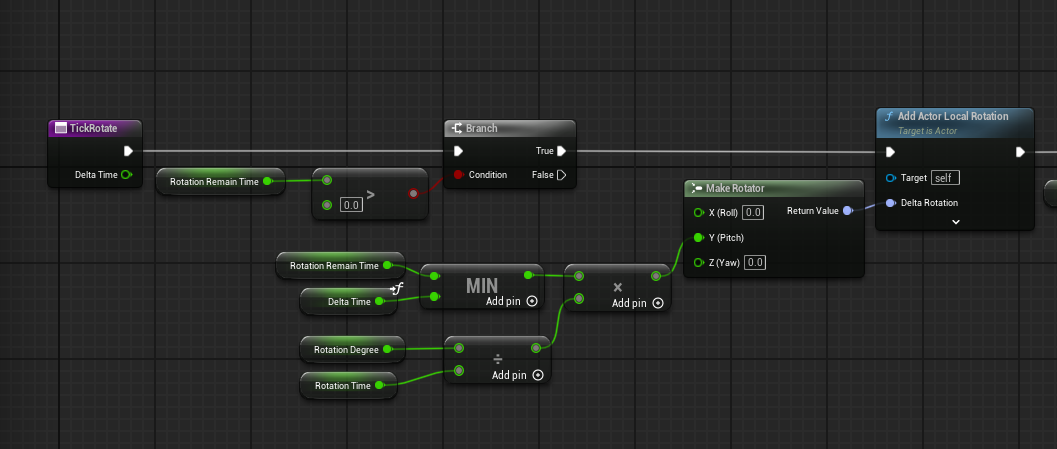Image resolution: width=1057 pixels, height=449 pixels.
Task: Click the Branch False execution pin
Action: [562, 175]
